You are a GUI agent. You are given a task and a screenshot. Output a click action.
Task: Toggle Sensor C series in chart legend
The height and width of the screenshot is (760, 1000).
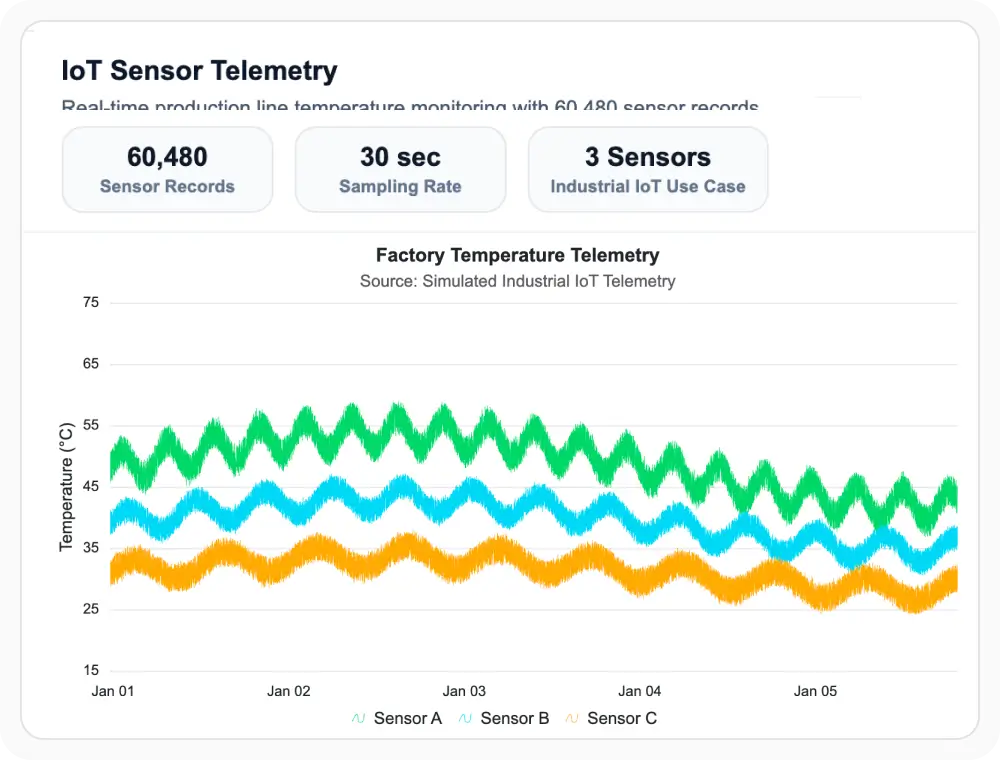tap(610, 719)
